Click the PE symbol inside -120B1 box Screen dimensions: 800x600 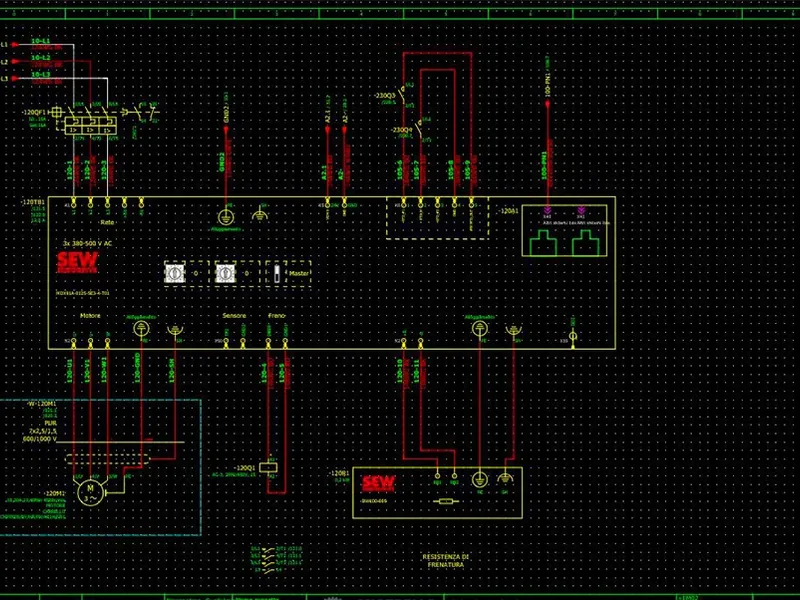pos(479,480)
